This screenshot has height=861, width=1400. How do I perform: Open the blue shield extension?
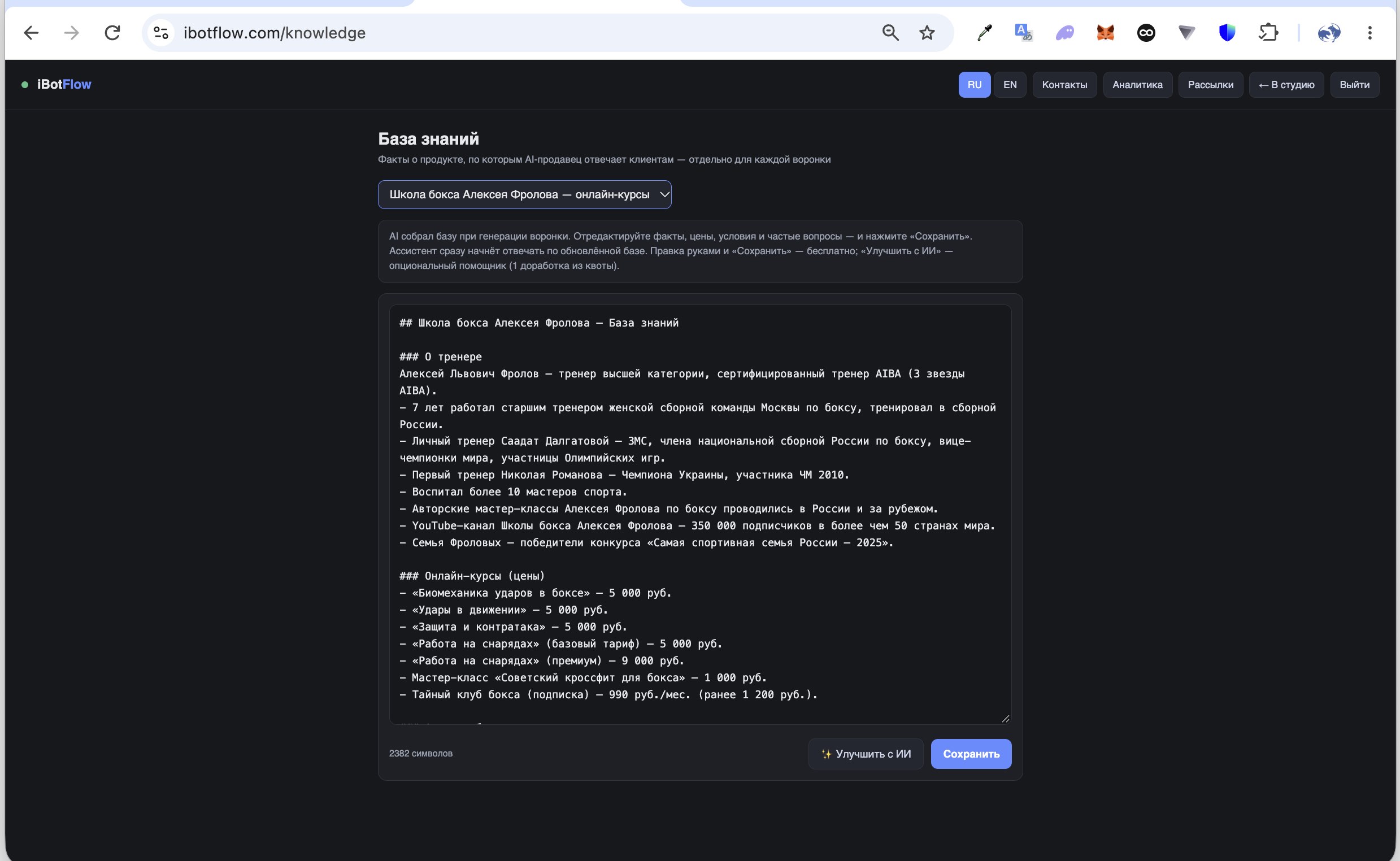click(1227, 33)
